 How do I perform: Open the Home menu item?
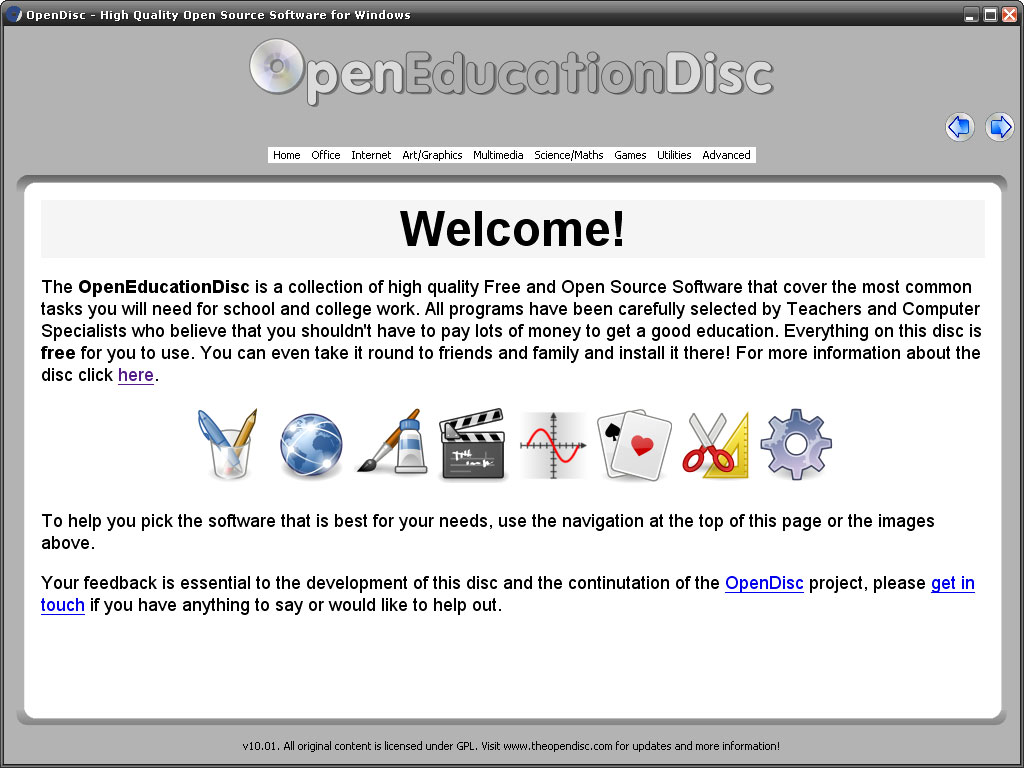pyautogui.click(x=287, y=155)
